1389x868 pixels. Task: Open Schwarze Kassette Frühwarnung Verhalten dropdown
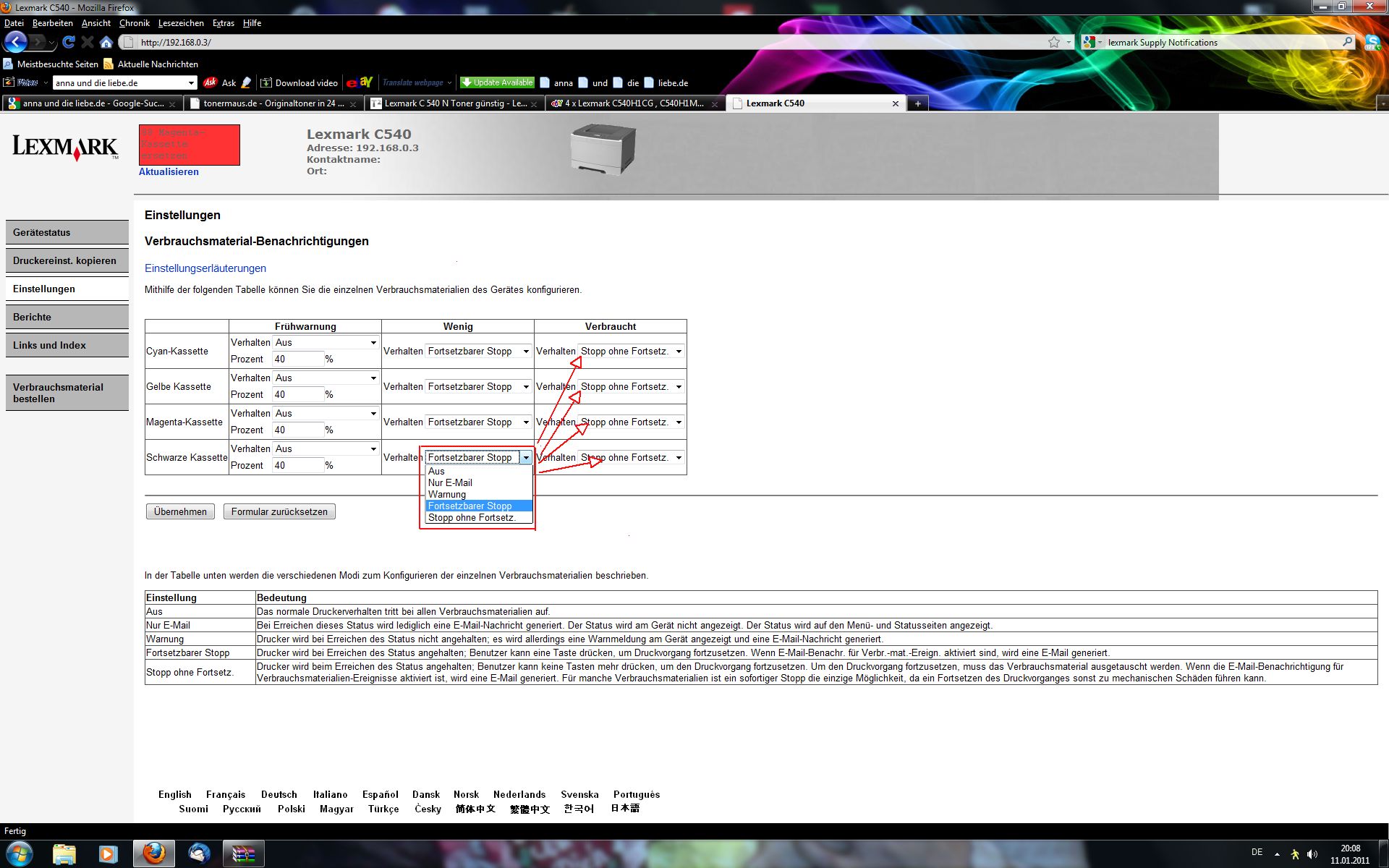coord(326,448)
